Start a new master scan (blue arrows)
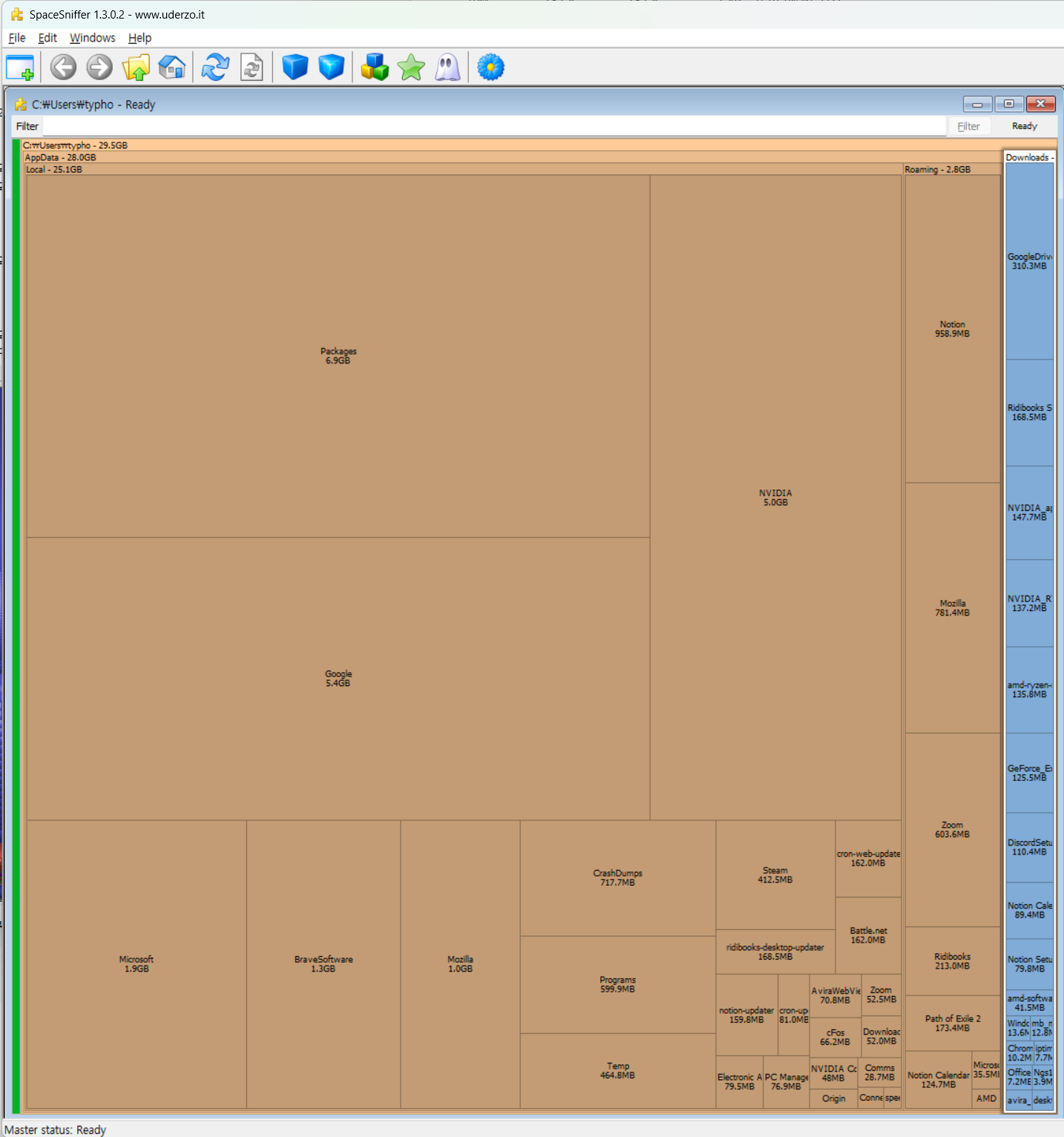 215,67
